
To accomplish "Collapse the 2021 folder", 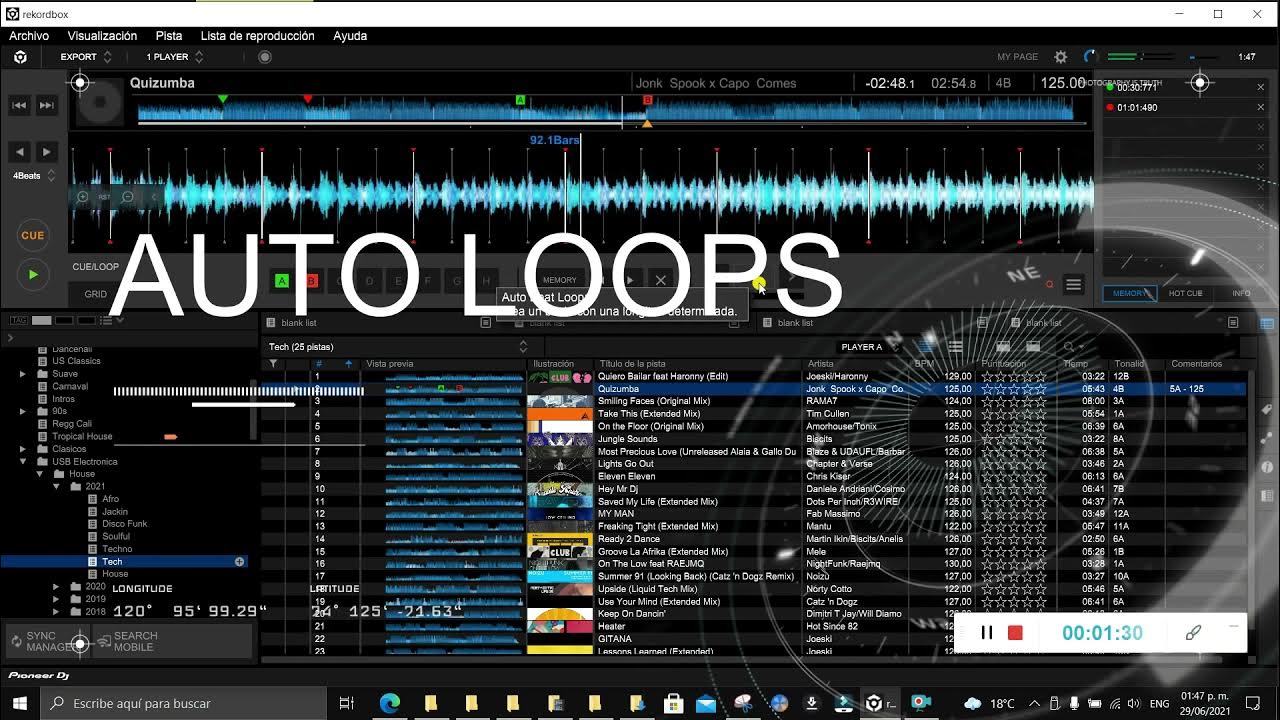I will (56, 487).
